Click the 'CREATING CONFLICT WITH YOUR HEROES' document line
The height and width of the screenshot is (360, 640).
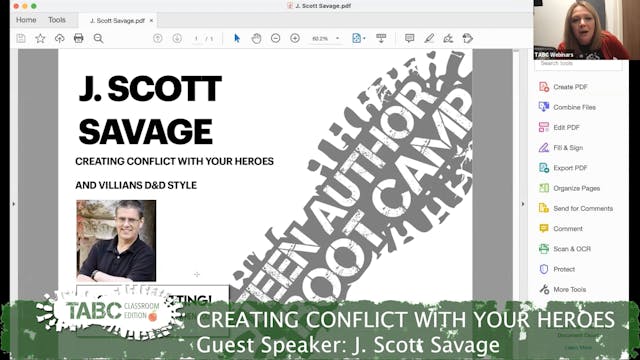[x=174, y=161]
